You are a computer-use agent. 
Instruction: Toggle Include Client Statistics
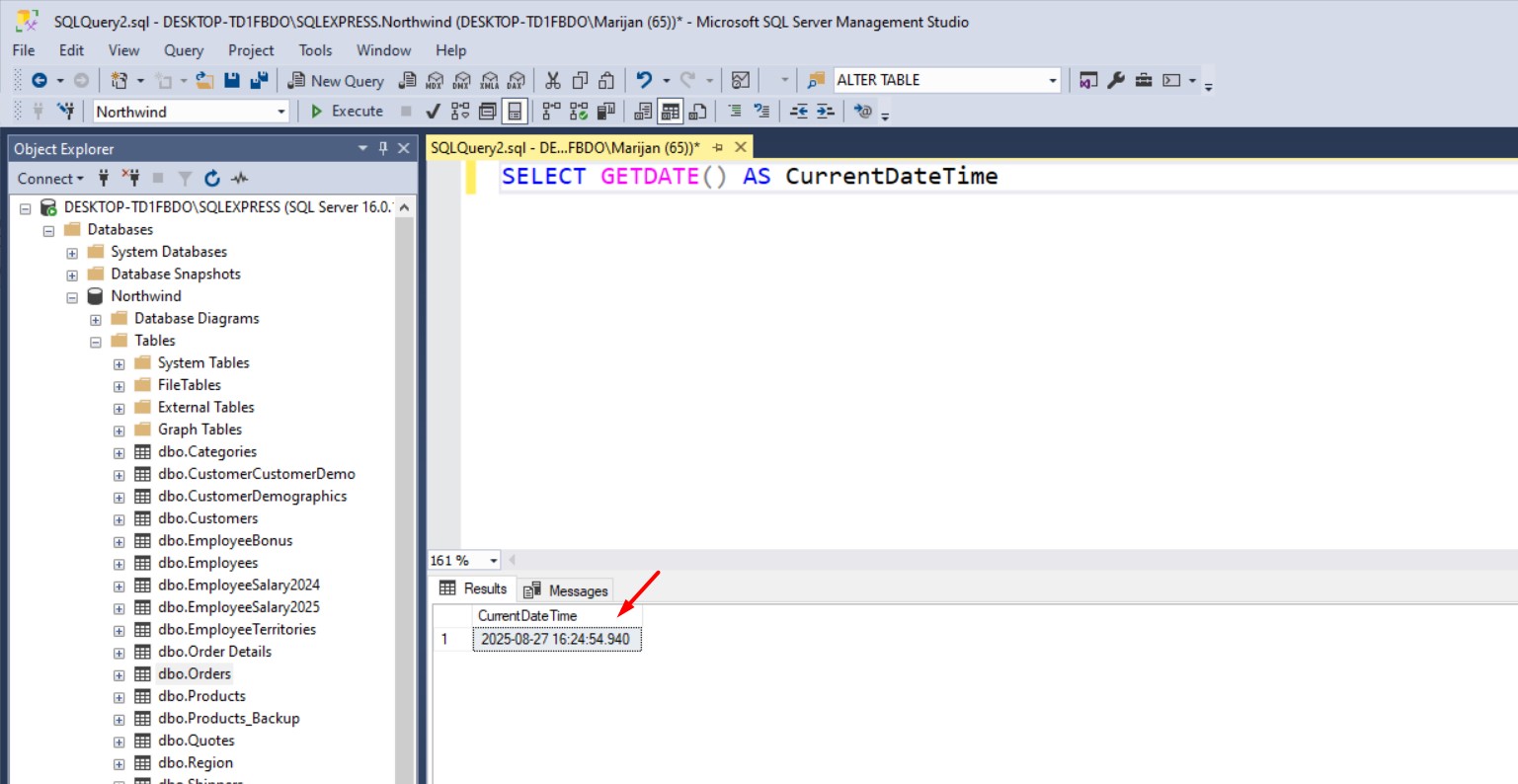pos(605,112)
